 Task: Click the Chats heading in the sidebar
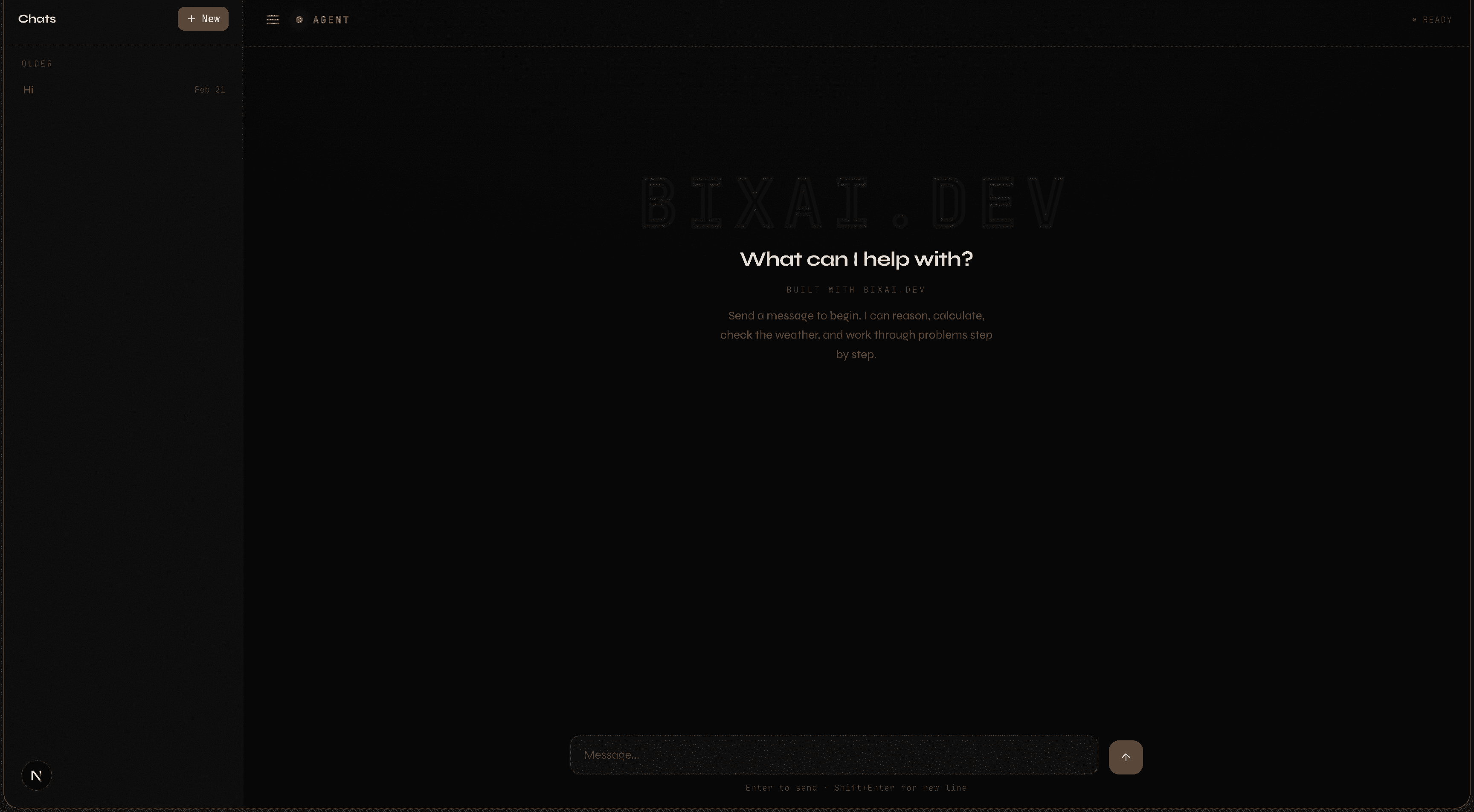click(x=37, y=18)
